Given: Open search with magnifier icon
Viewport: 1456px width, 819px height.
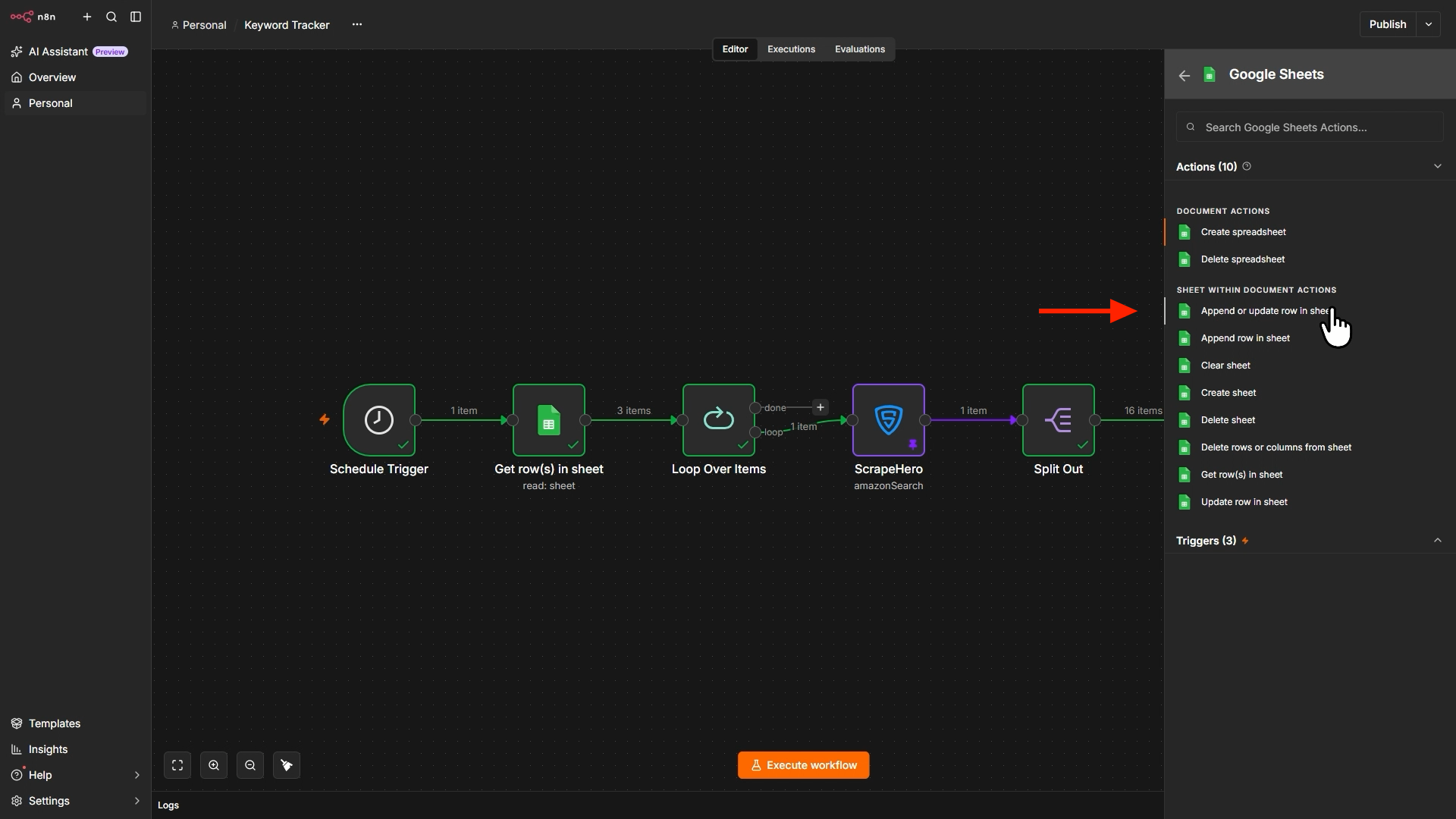Looking at the screenshot, I should (111, 17).
